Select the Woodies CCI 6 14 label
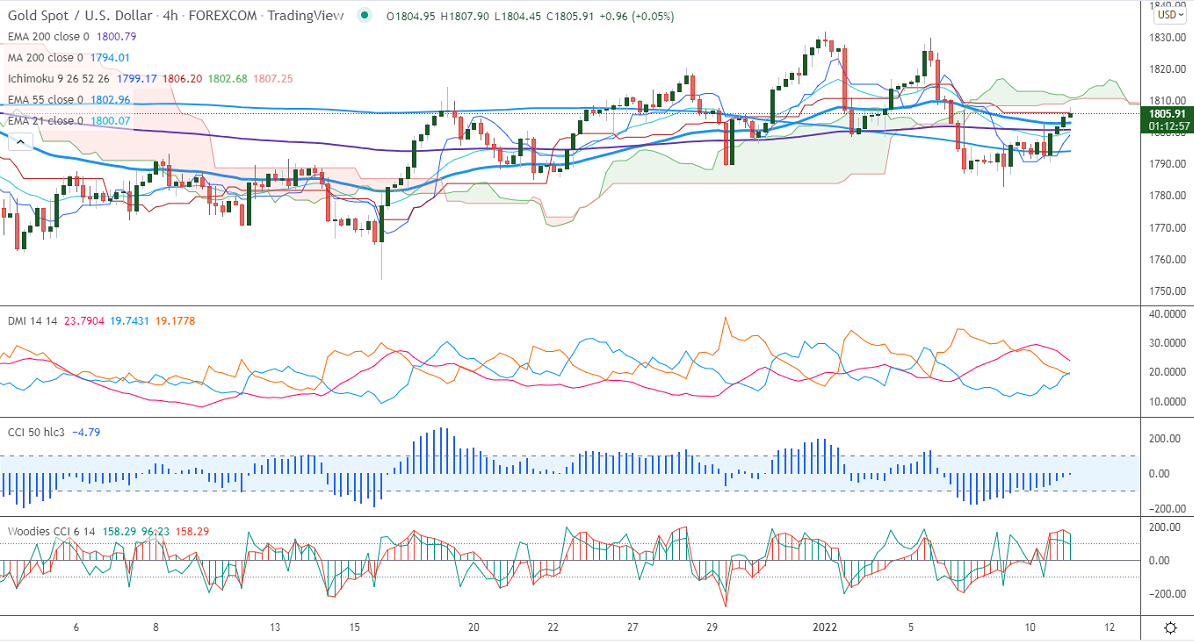 [52, 532]
